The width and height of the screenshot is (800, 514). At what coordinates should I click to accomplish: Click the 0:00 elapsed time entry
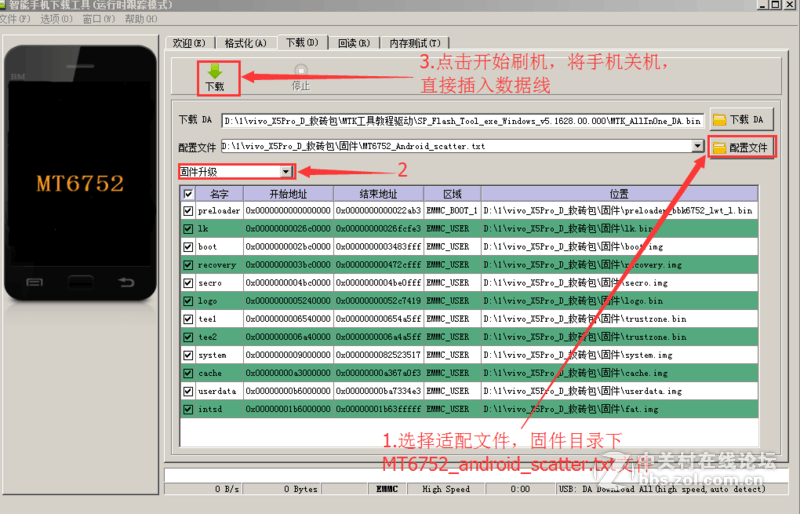520,489
